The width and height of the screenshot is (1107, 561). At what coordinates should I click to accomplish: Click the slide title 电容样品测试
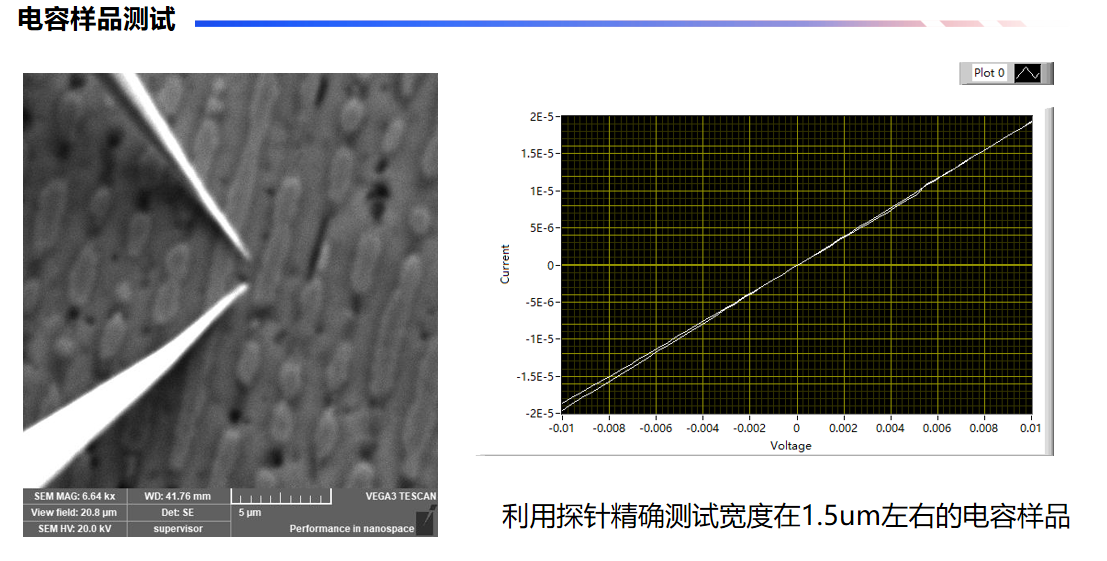click(x=97, y=21)
